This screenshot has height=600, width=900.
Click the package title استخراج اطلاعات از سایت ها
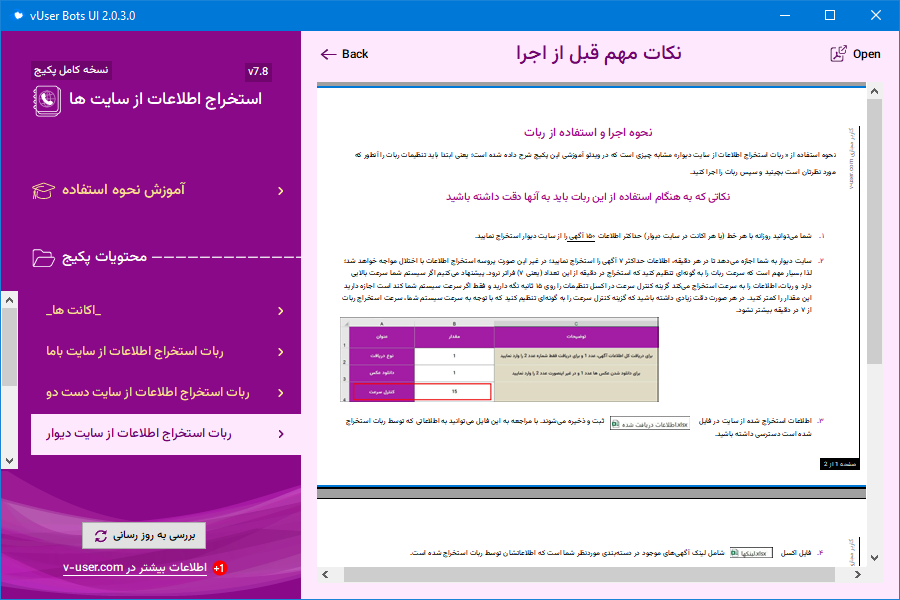click(x=165, y=99)
